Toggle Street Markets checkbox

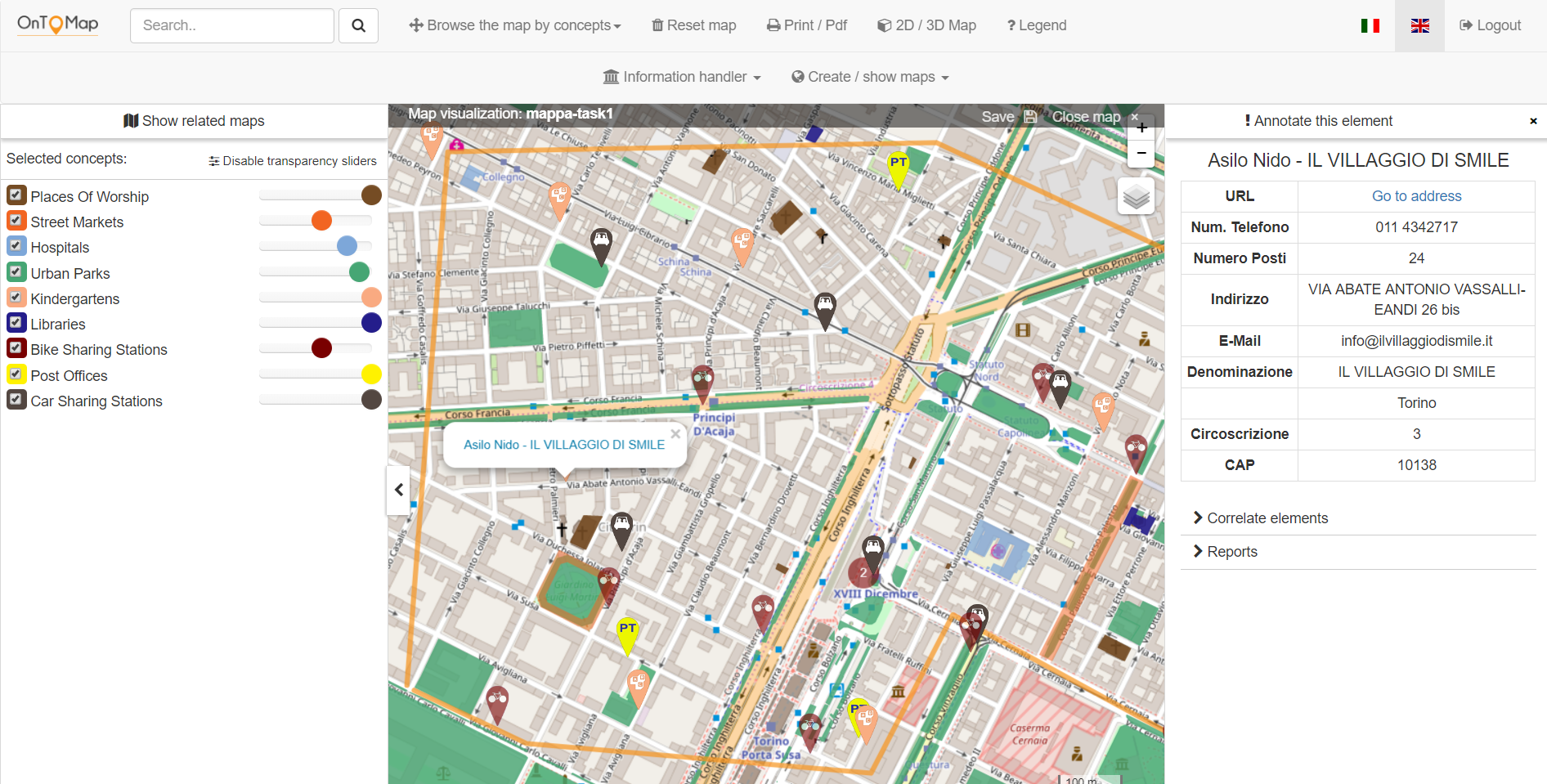coord(16,221)
